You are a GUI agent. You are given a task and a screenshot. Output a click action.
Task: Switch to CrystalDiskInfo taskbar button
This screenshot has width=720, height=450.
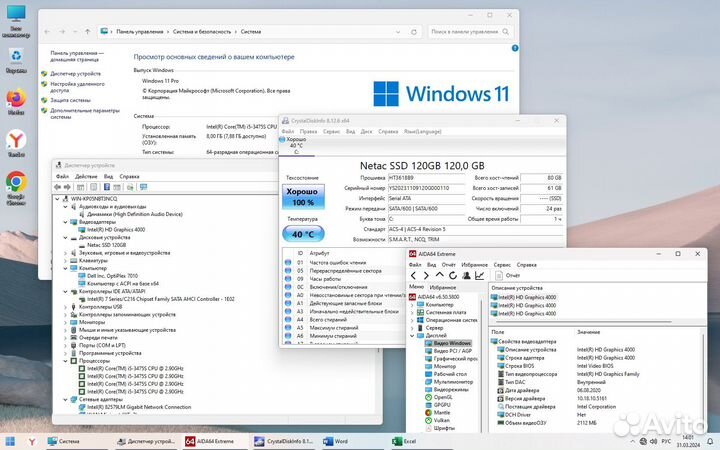285,441
